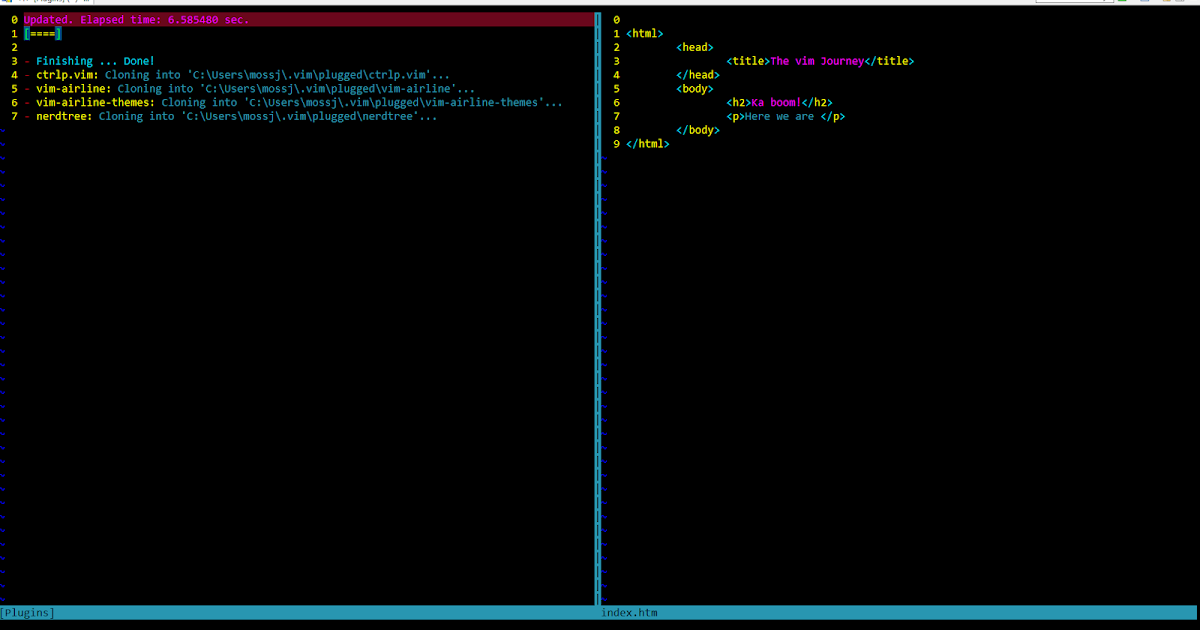Click the ctrlp.vim plugin name

click(x=65, y=75)
